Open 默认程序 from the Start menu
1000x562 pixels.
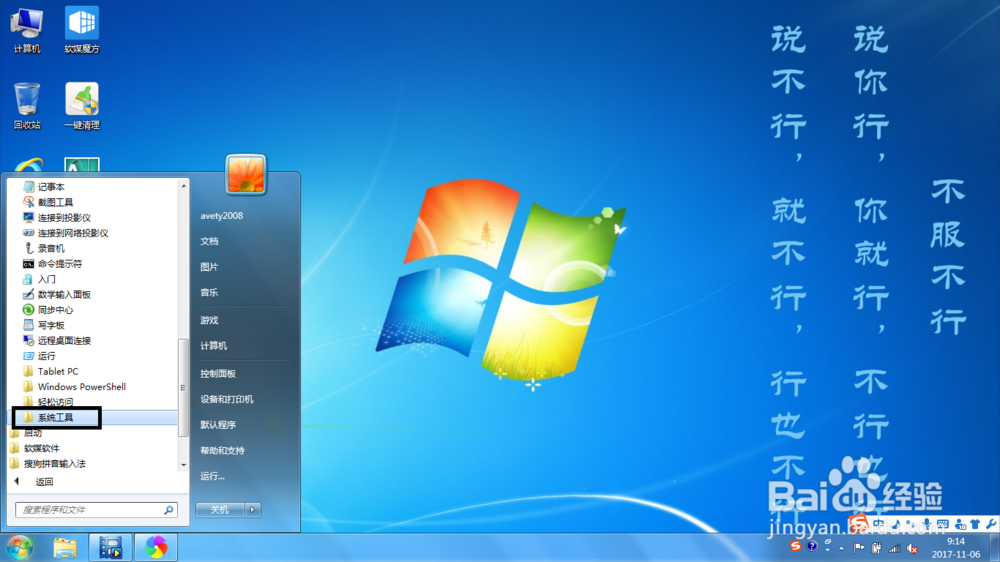[217, 425]
